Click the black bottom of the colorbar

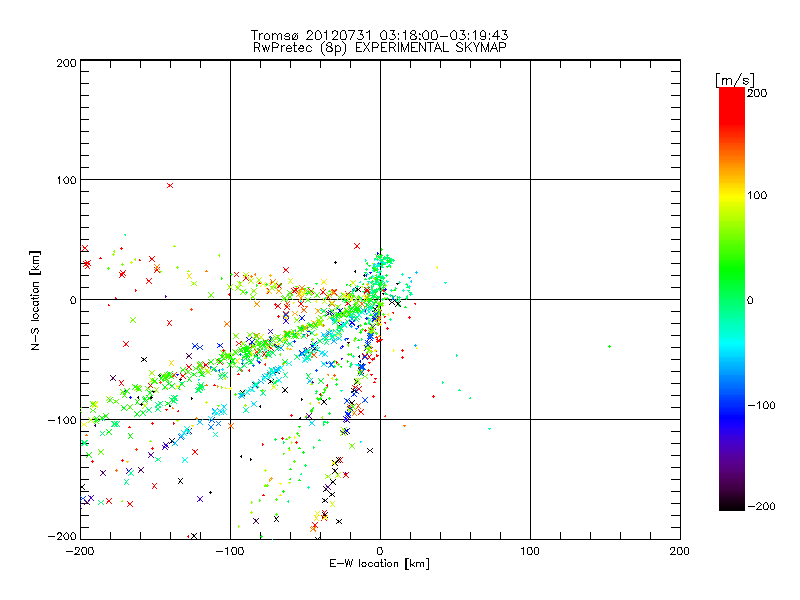point(731,502)
